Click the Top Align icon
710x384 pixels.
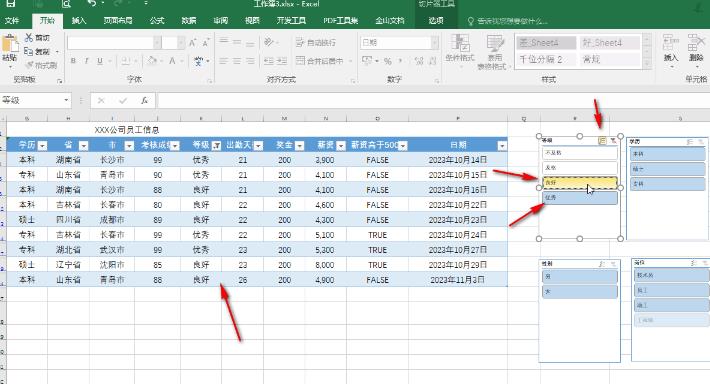224,42
